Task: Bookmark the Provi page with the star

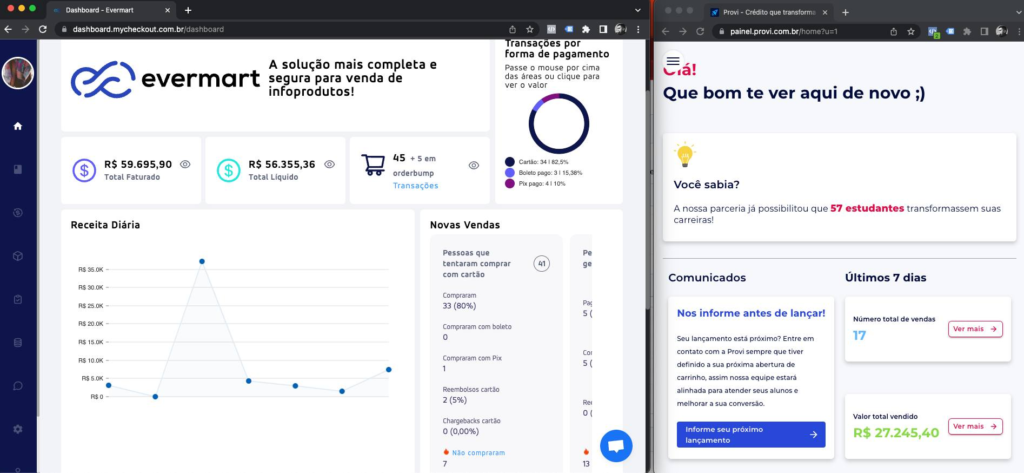Action: tap(911, 31)
